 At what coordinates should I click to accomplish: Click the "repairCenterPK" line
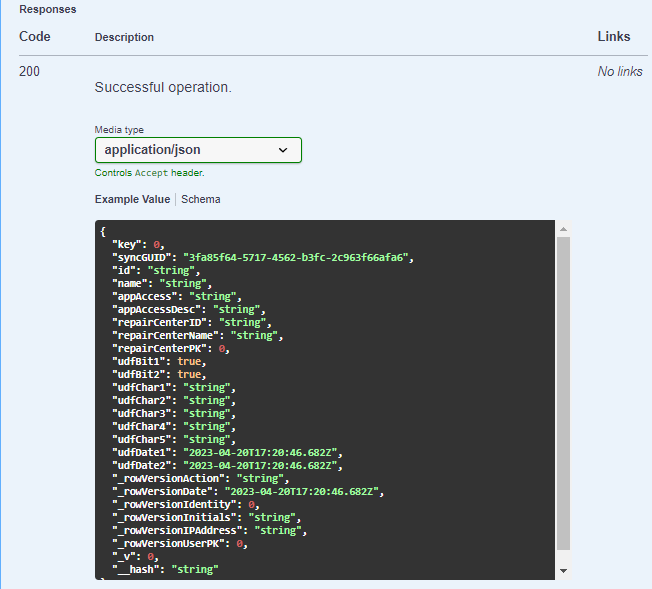[x=171, y=349]
